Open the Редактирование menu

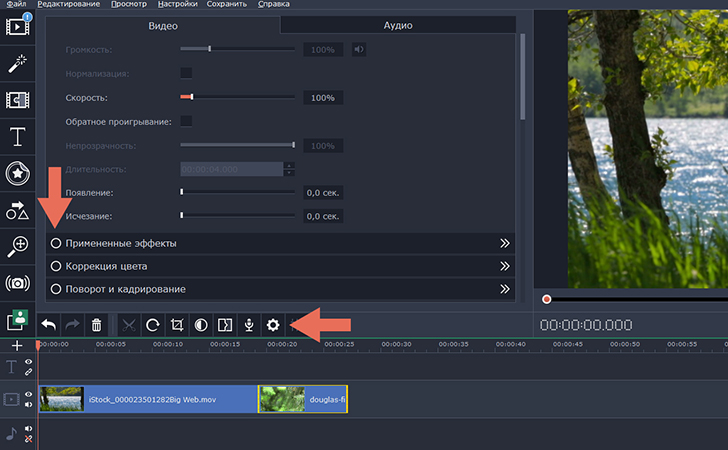[x=70, y=5]
